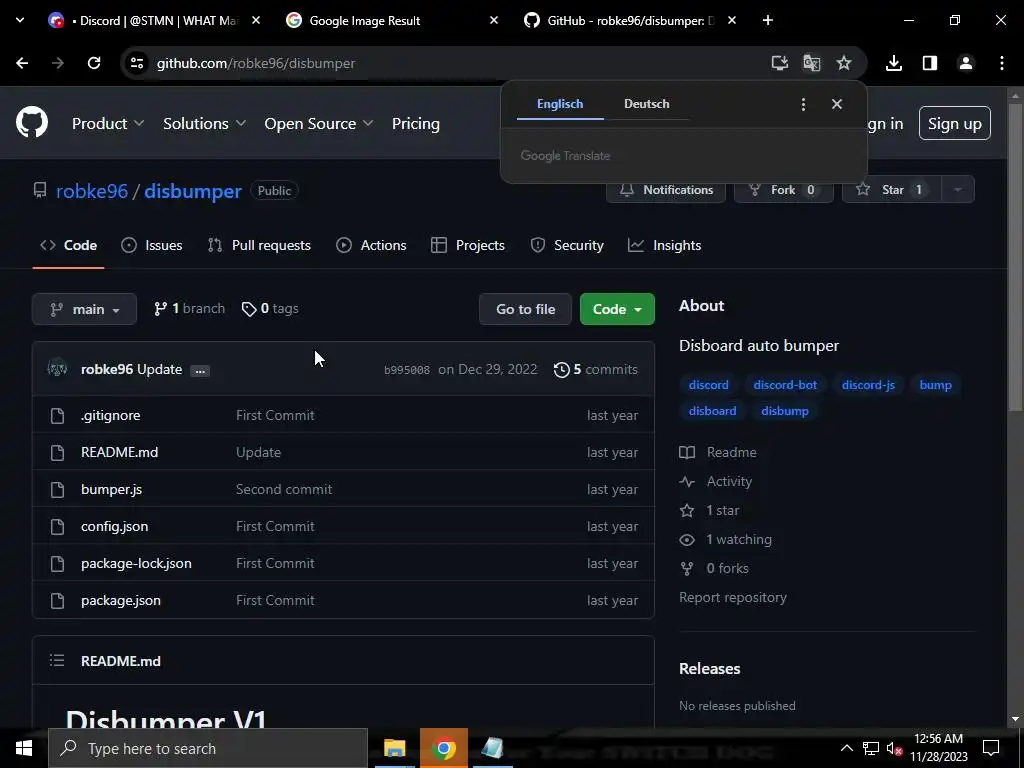This screenshot has width=1024, height=768.
Task: Switch to Google Image Result browser tab
Action: (392, 21)
